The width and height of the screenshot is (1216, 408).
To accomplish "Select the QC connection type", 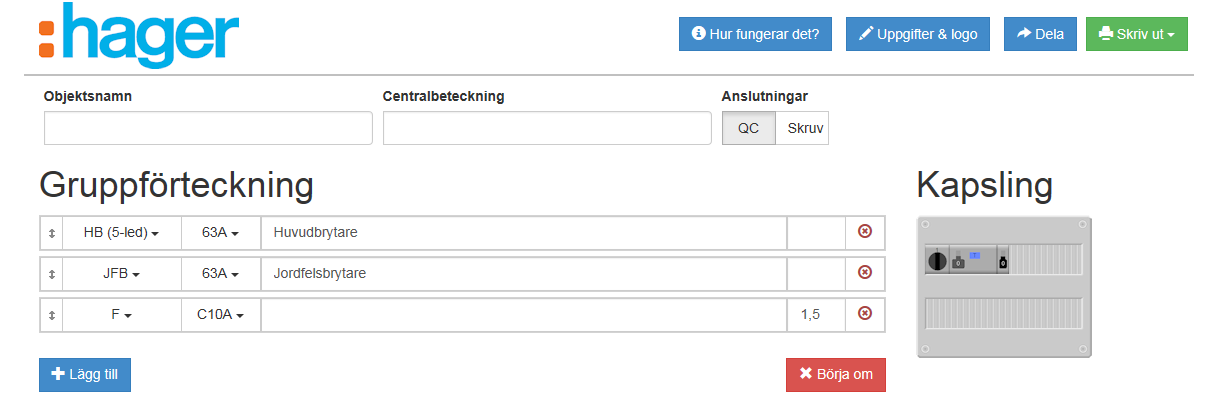I will point(748,128).
